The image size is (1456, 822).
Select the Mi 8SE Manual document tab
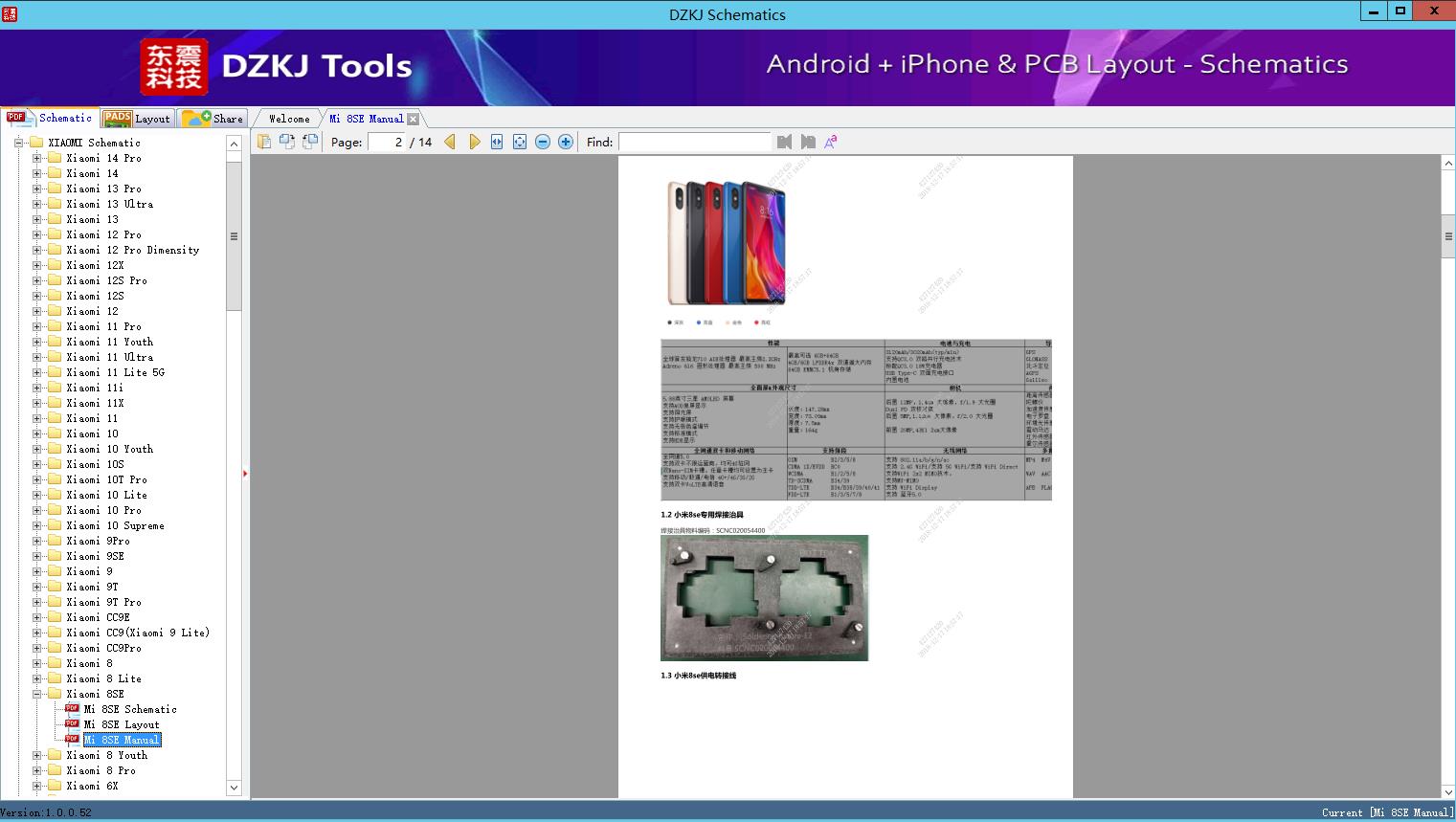[x=367, y=119]
